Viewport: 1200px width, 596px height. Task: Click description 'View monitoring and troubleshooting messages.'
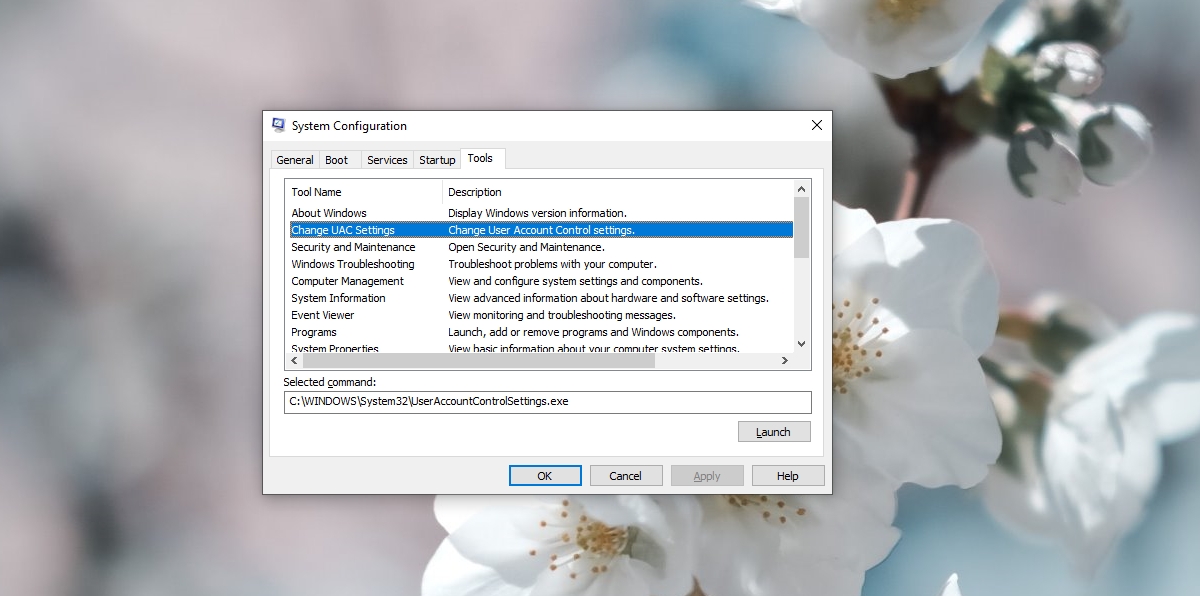562,315
